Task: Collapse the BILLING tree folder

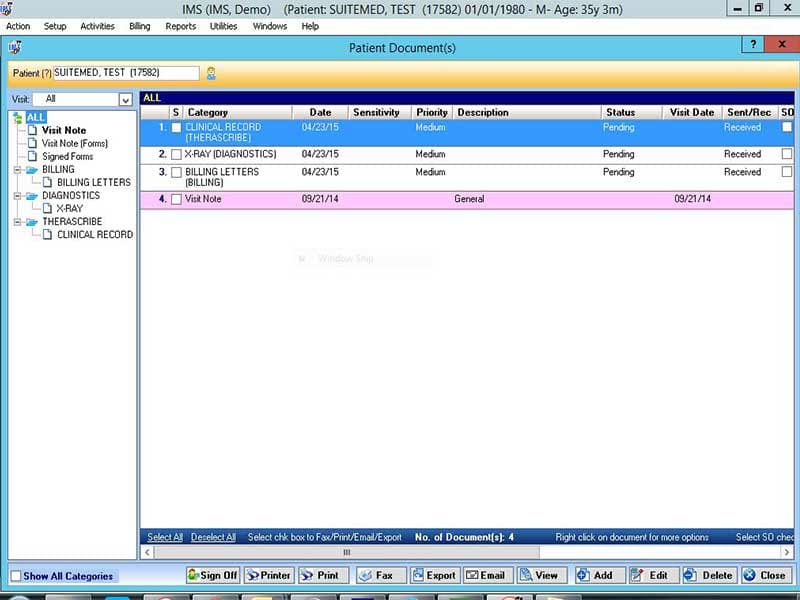Action: coord(17,169)
